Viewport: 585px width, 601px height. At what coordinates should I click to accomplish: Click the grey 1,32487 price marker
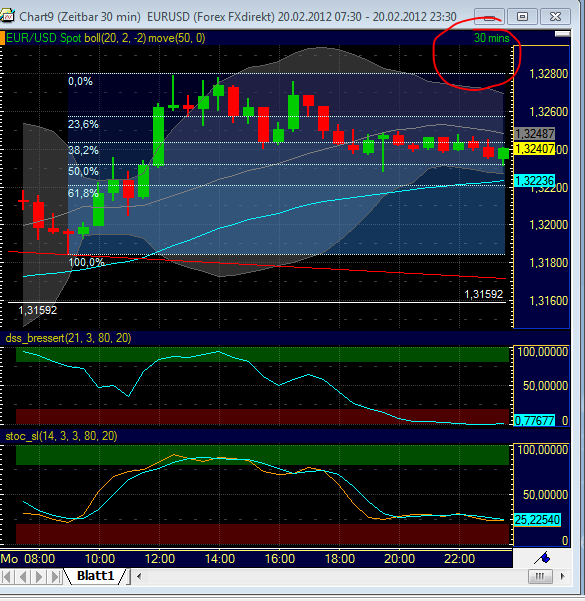[x=535, y=134]
